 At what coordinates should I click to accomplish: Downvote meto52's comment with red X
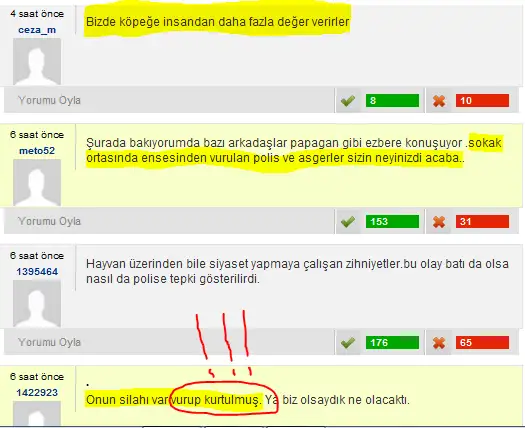(x=439, y=221)
